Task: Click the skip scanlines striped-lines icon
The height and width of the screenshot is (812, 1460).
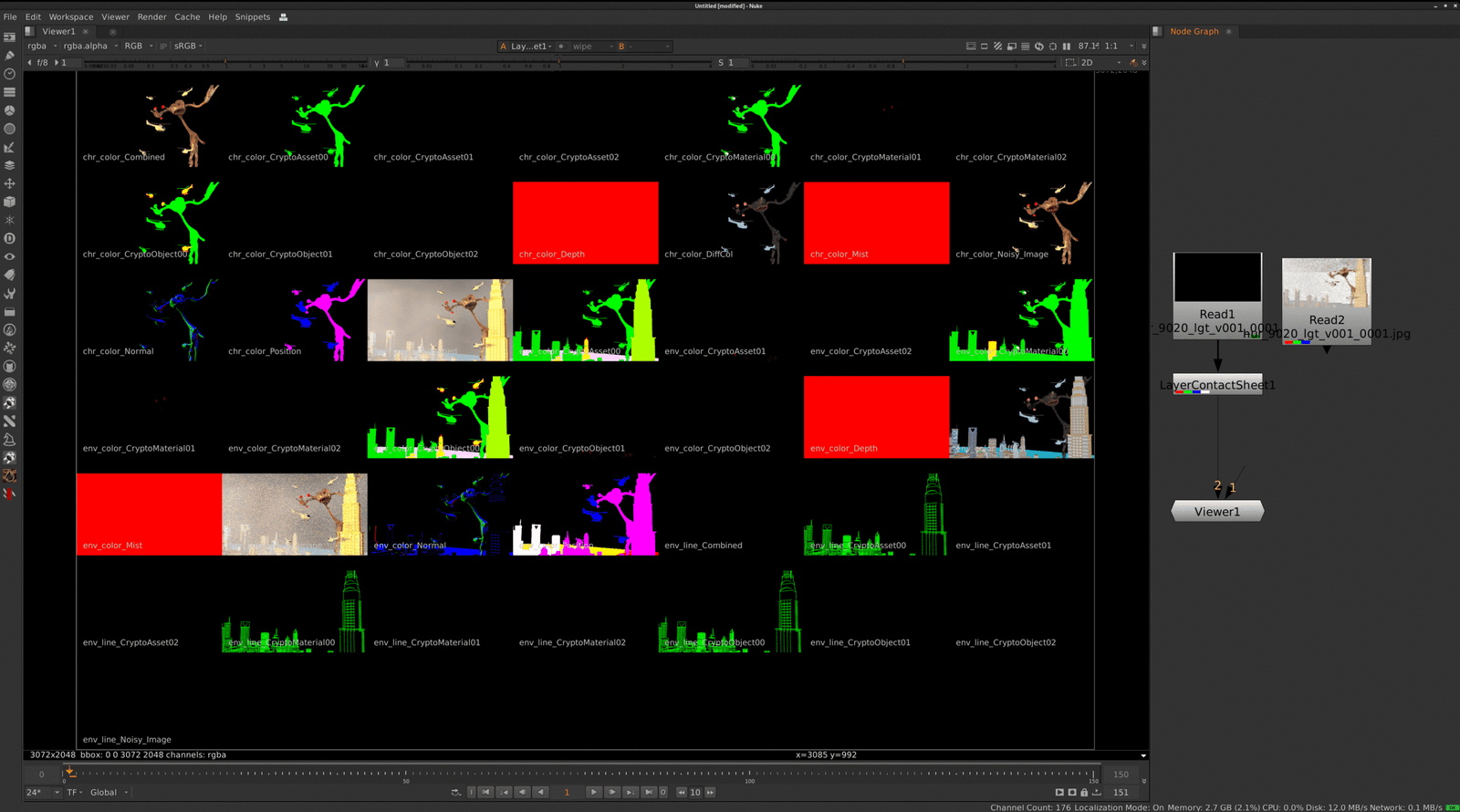Action: pyautogui.click(x=1025, y=46)
